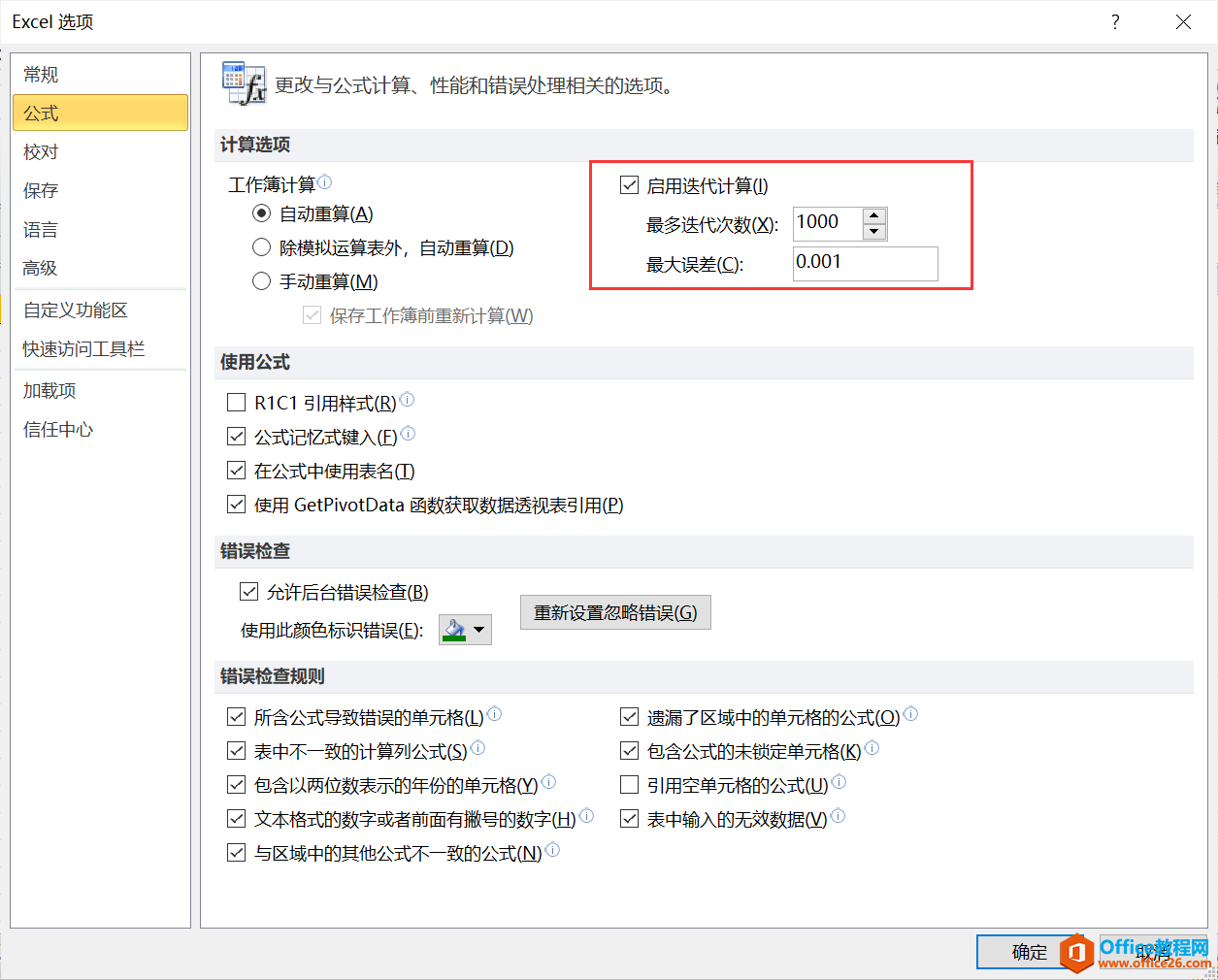Click info icon beside 遗漏了区域中的单元格的公式
The height and width of the screenshot is (980, 1218).
pos(911,714)
